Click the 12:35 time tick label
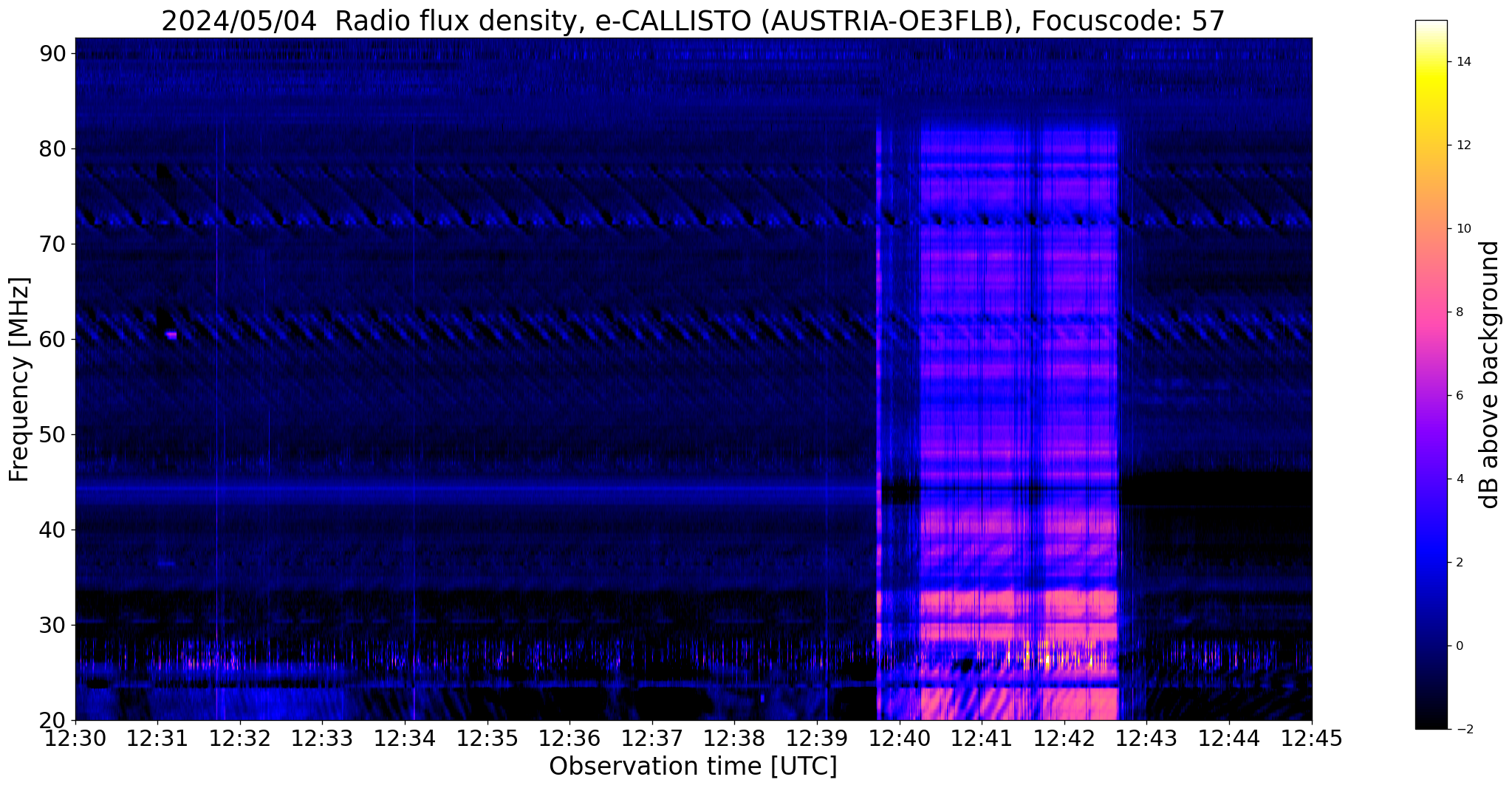 (x=488, y=738)
